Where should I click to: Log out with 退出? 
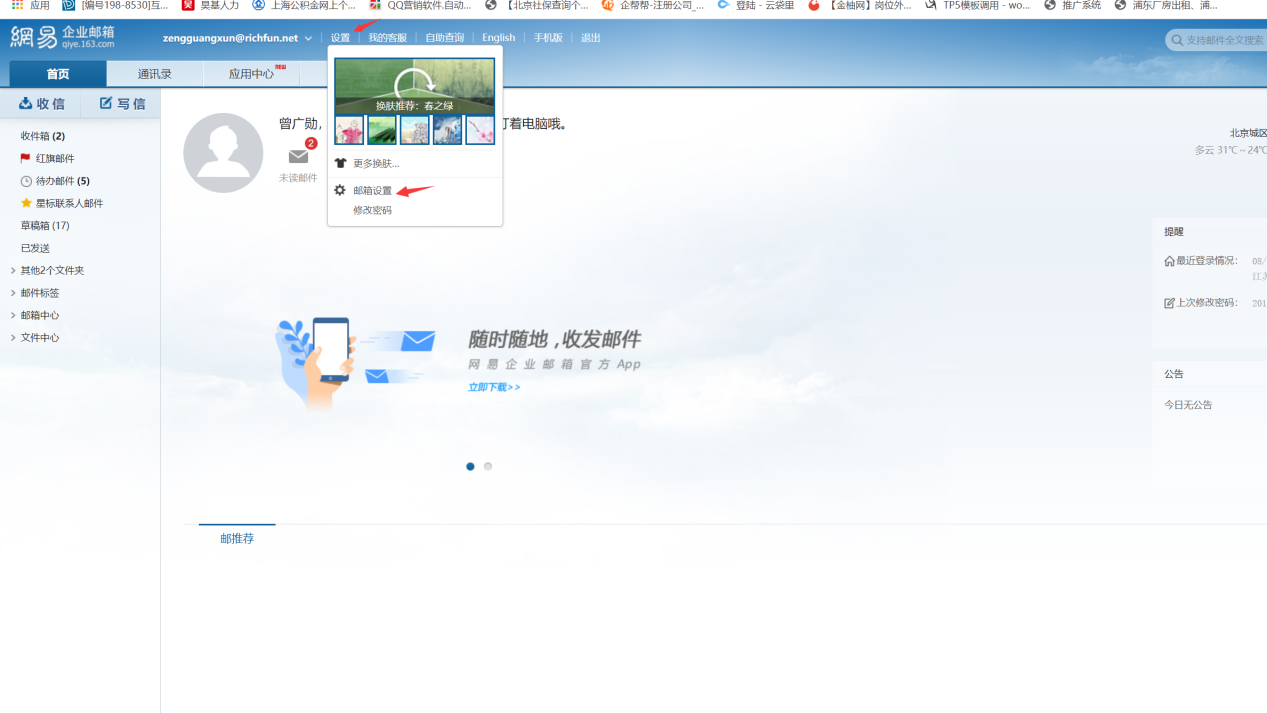pyautogui.click(x=591, y=38)
